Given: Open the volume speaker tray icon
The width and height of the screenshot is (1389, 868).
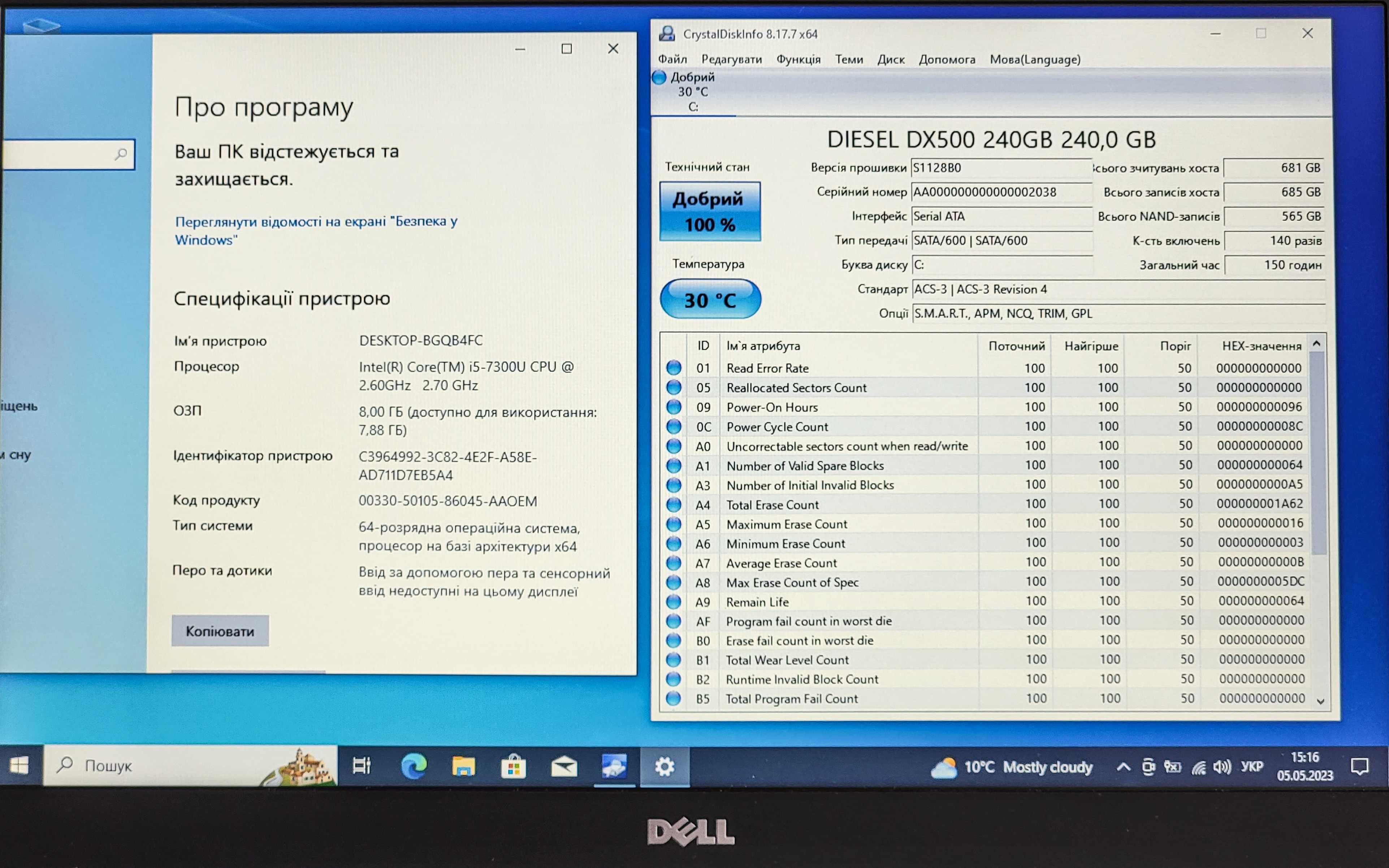Looking at the screenshot, I should 1223,767.
